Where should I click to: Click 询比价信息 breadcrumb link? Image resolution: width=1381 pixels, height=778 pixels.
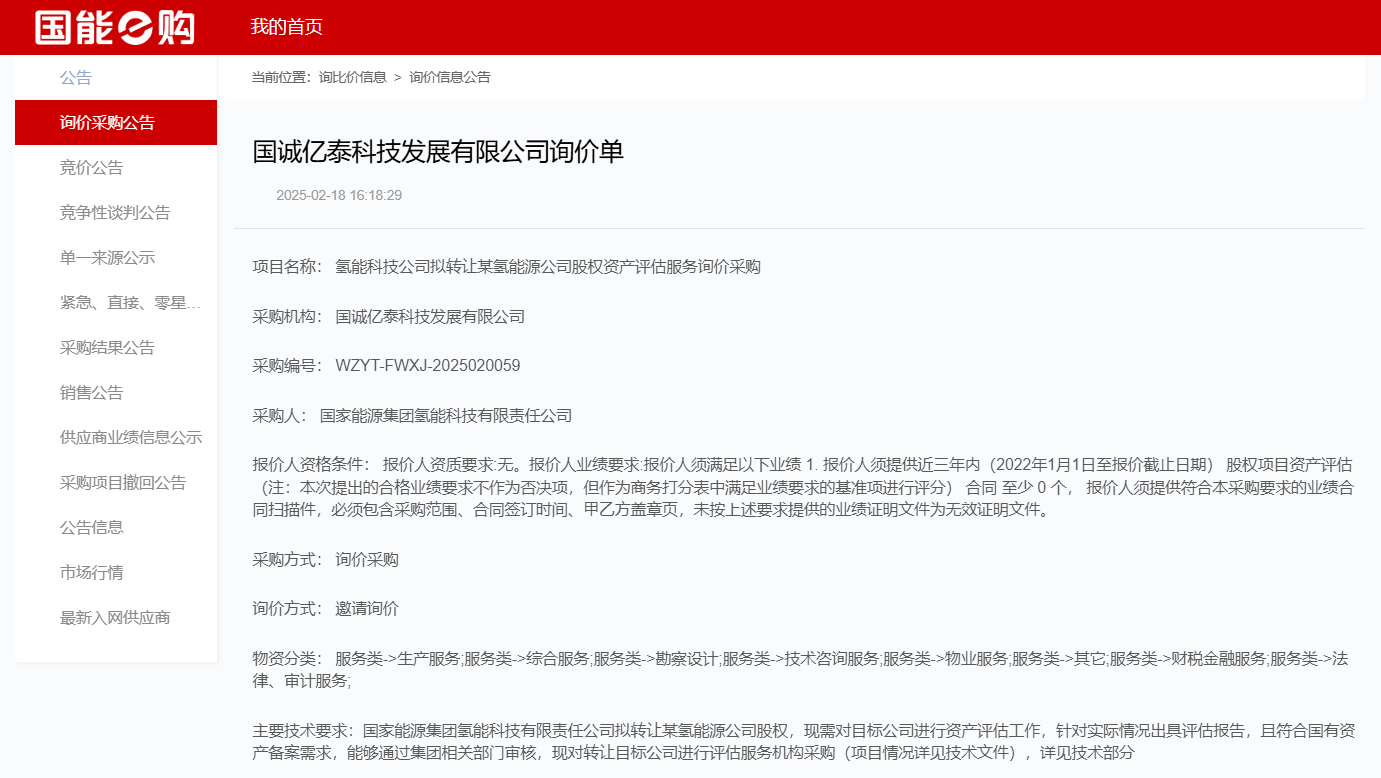click(352, 77)
